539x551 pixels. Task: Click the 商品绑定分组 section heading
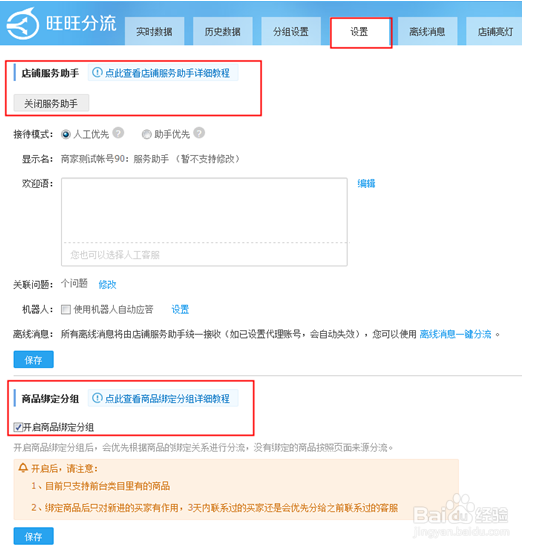tap(50, 399)
